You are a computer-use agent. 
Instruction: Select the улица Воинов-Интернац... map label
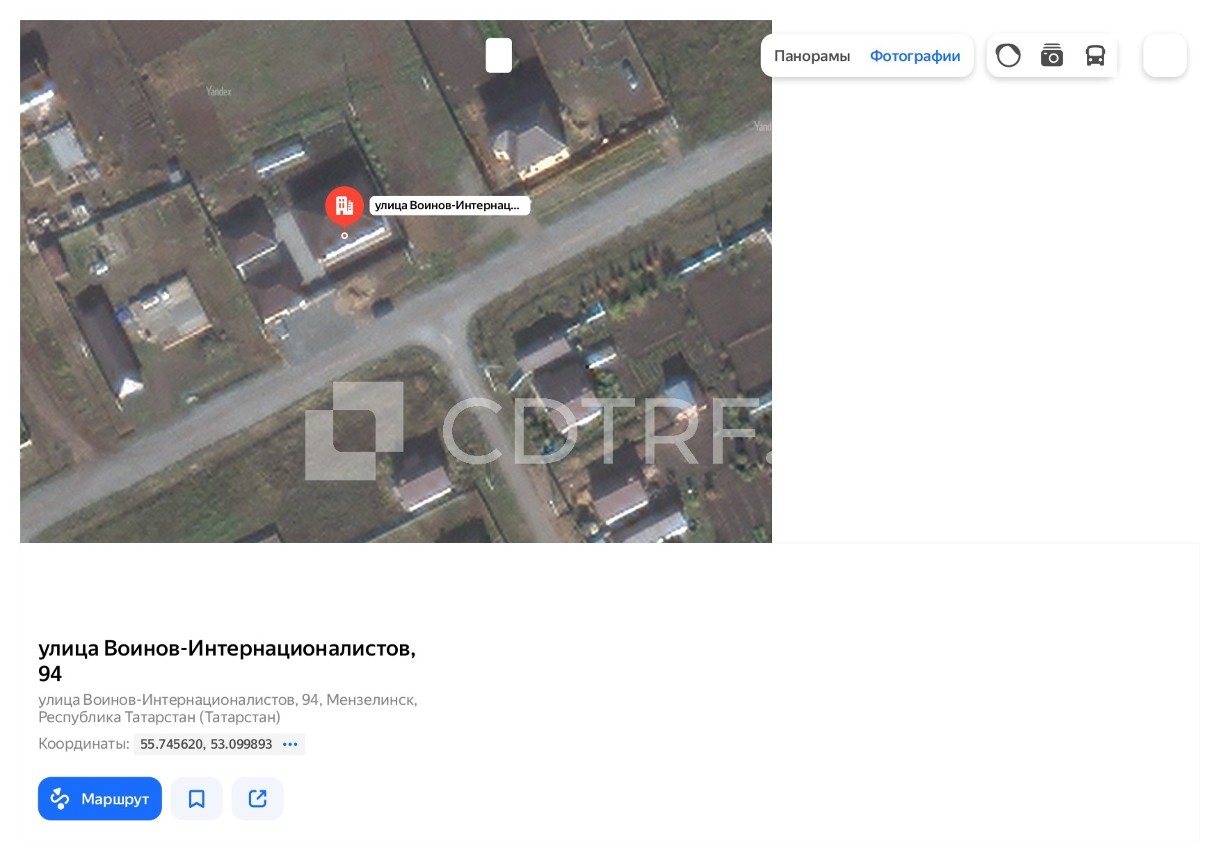[449, 206]
